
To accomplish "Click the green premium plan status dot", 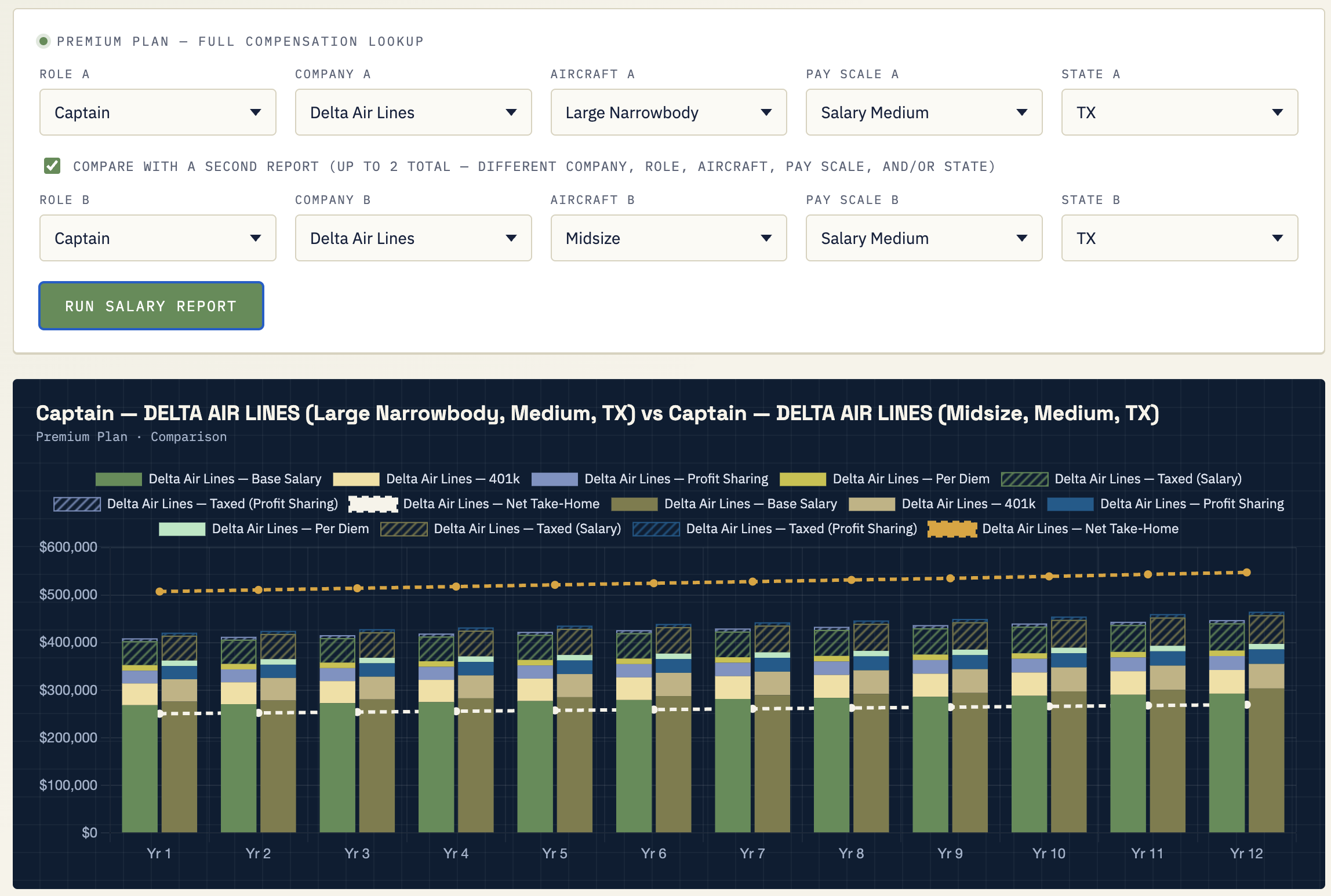I will point(43,41).
